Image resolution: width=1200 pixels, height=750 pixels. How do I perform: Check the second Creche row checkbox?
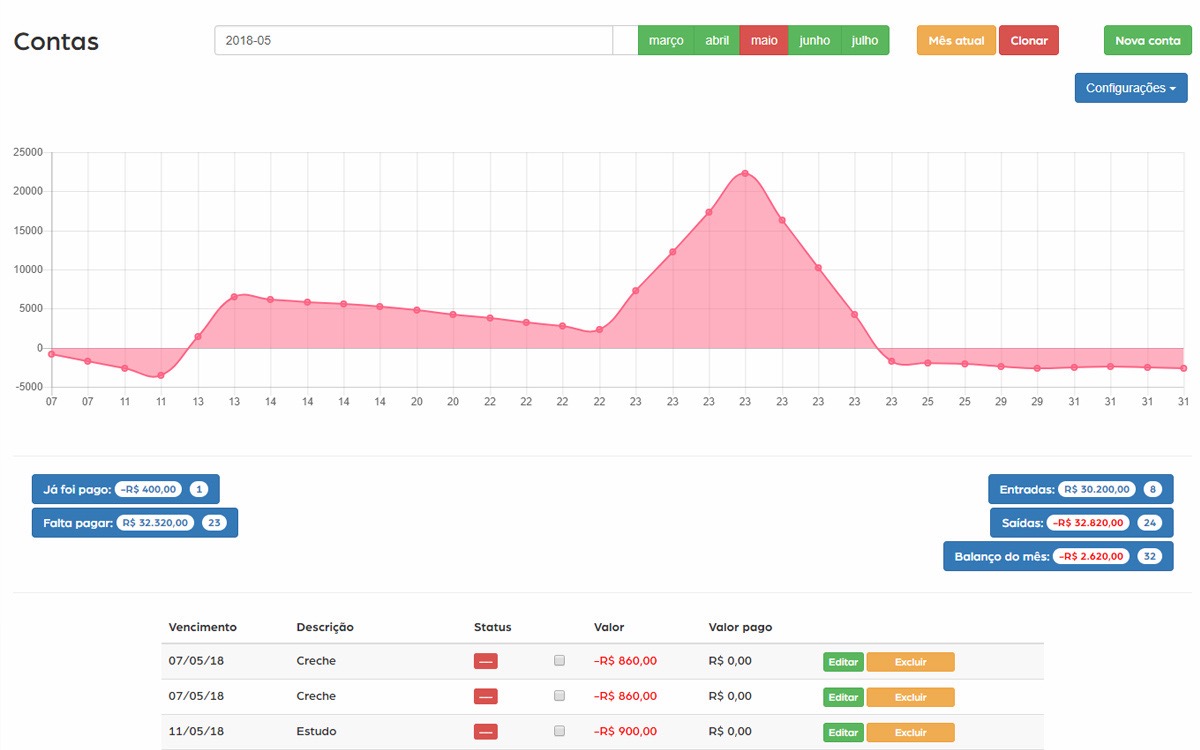pyautogui.click(x=559, y=696)
